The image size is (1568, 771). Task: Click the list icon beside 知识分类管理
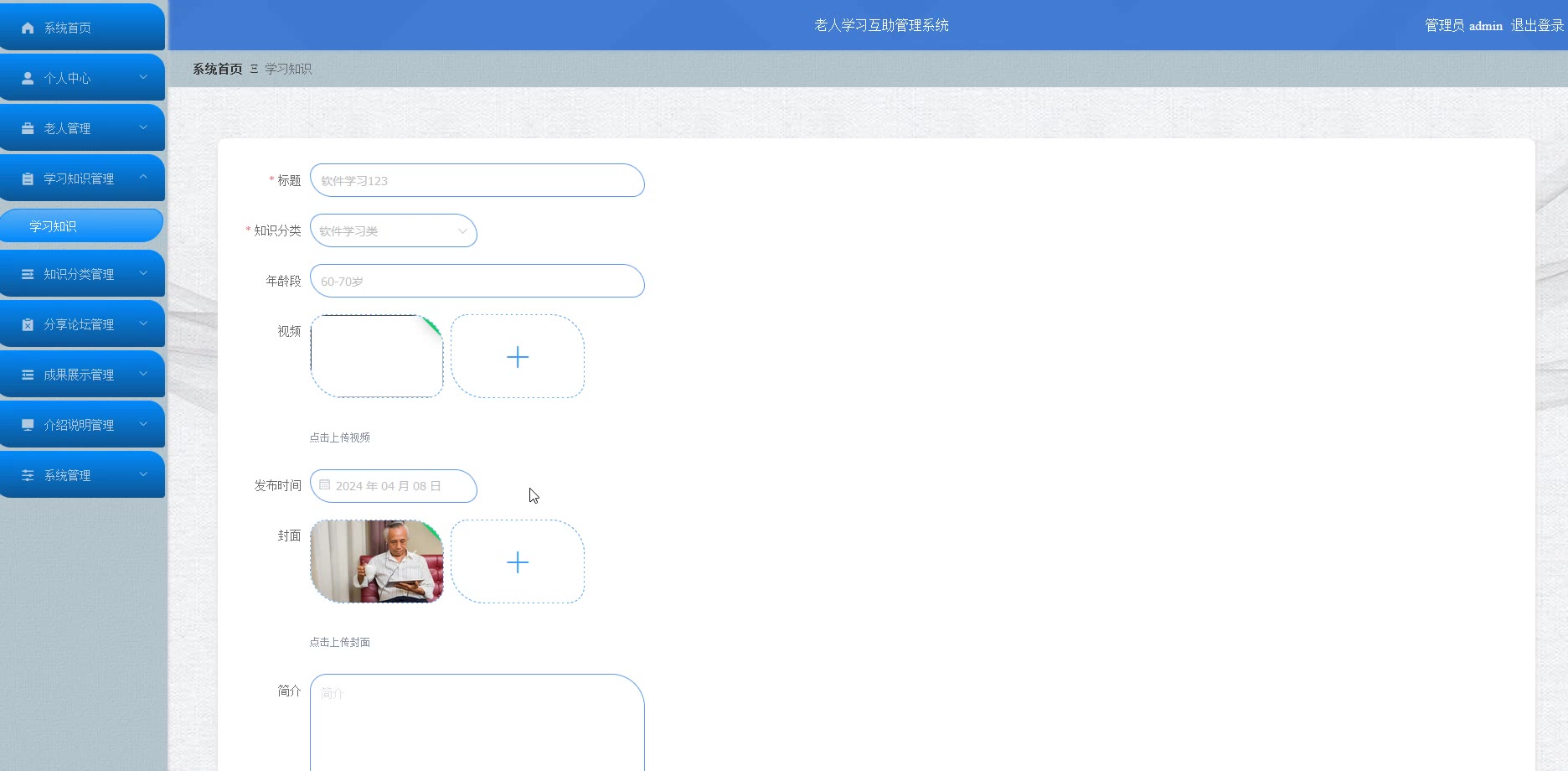click(x=28, y=274)
